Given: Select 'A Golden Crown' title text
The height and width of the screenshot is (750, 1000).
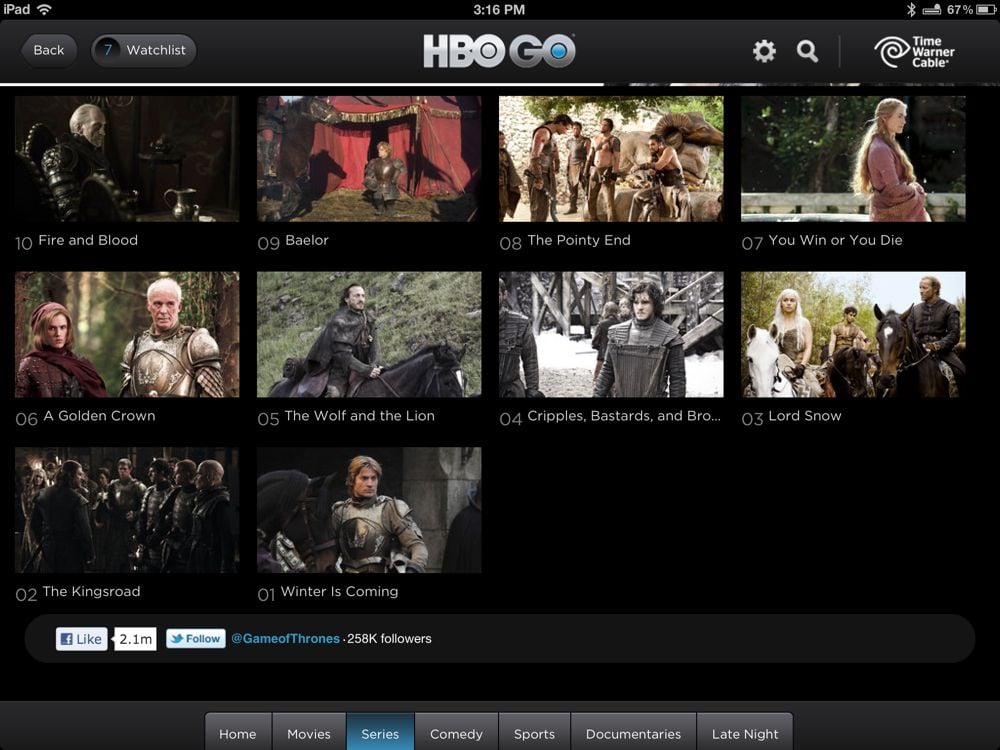Looking at the screenshot, I should (99, 416).
